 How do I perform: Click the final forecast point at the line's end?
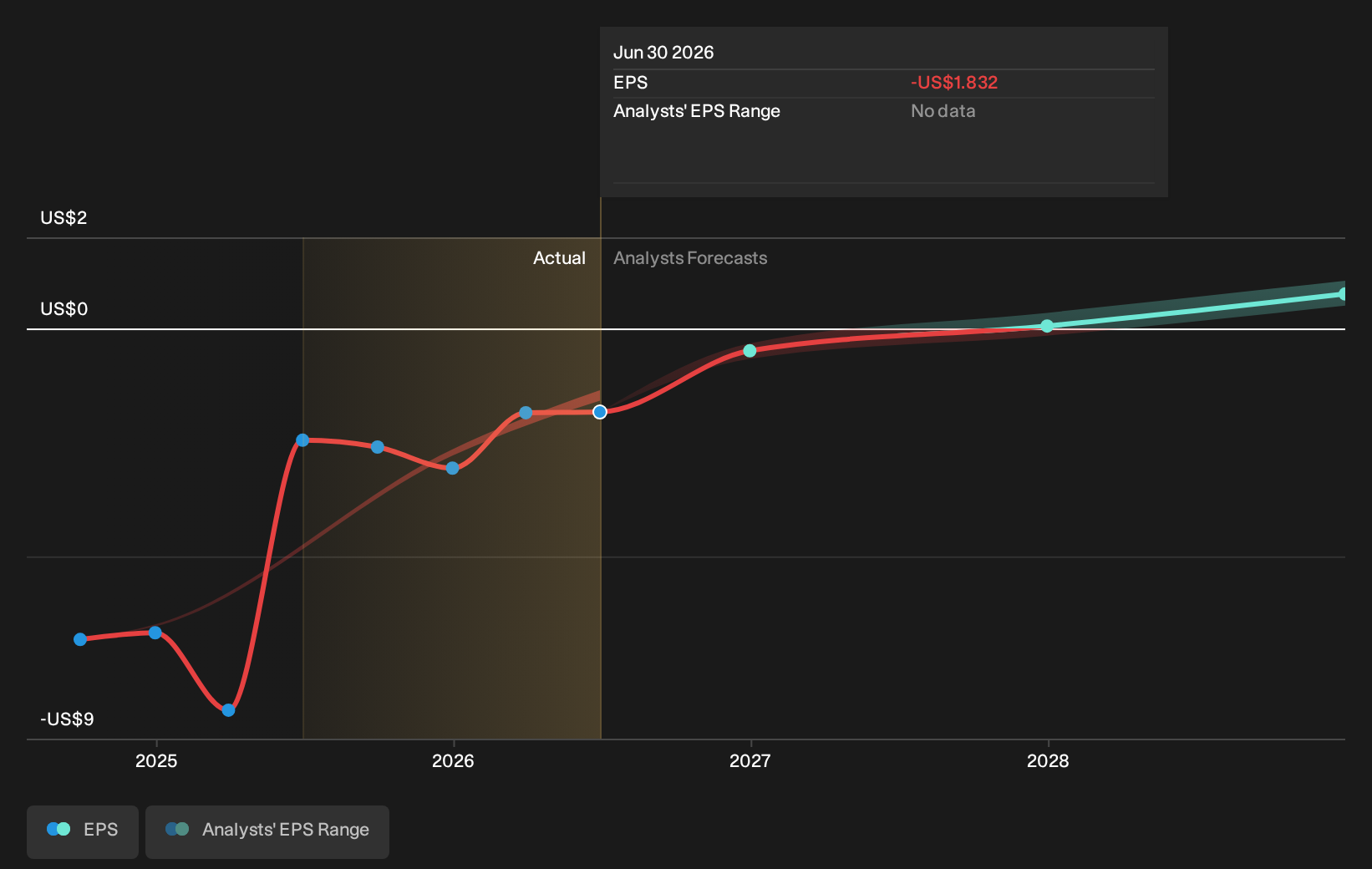click(x=1343, y=294)
